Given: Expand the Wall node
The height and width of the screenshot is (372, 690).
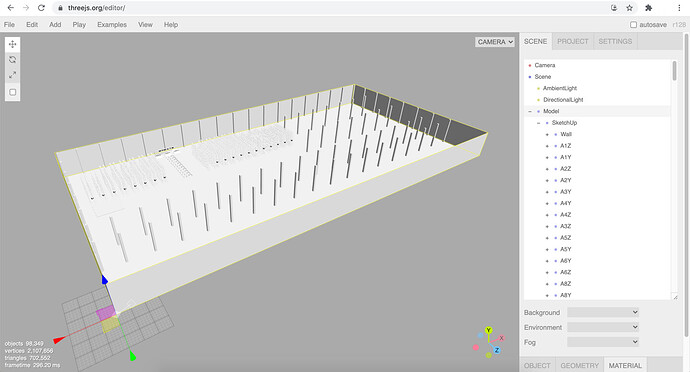Looking at the screenshot, I should (547, 134).
